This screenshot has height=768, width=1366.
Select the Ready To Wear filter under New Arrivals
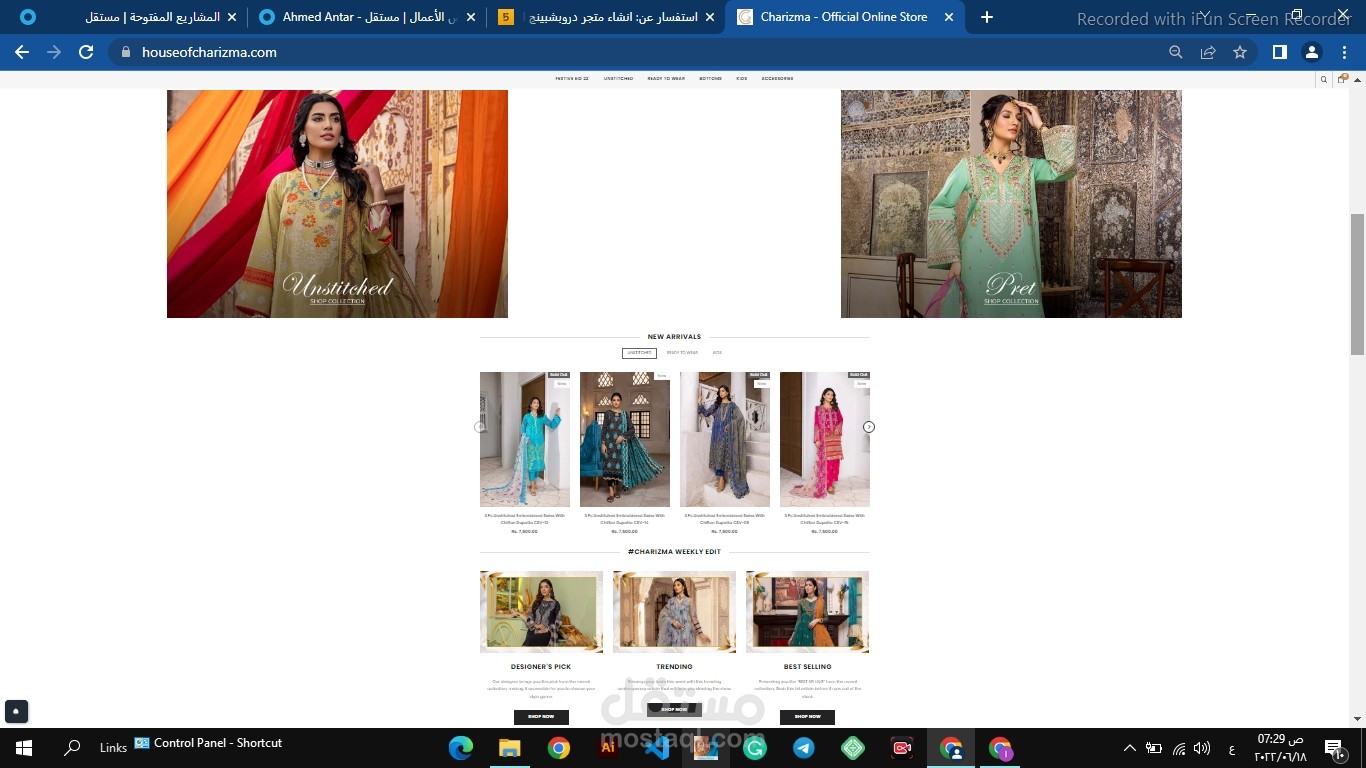[x=683, y=353]
